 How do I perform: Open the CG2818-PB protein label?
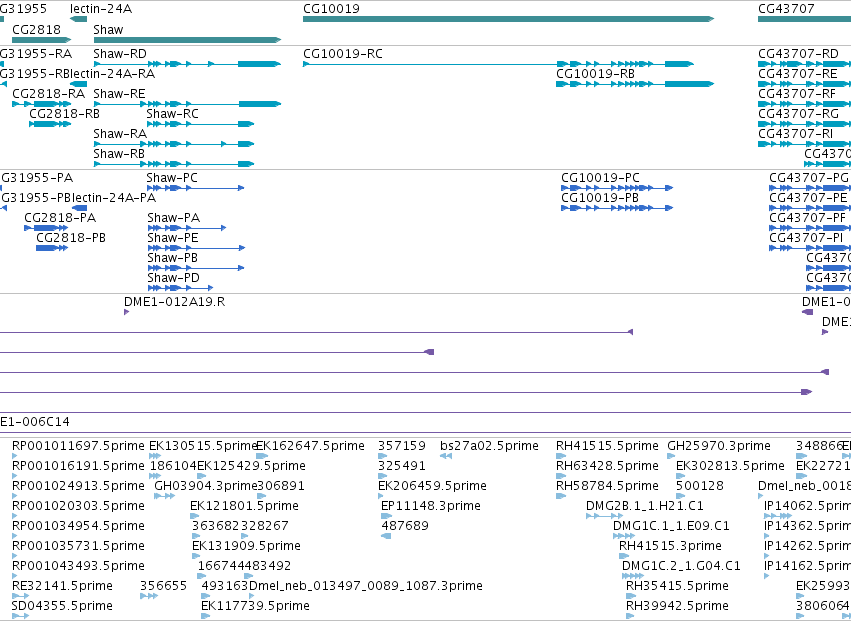[x=71, y=239]
